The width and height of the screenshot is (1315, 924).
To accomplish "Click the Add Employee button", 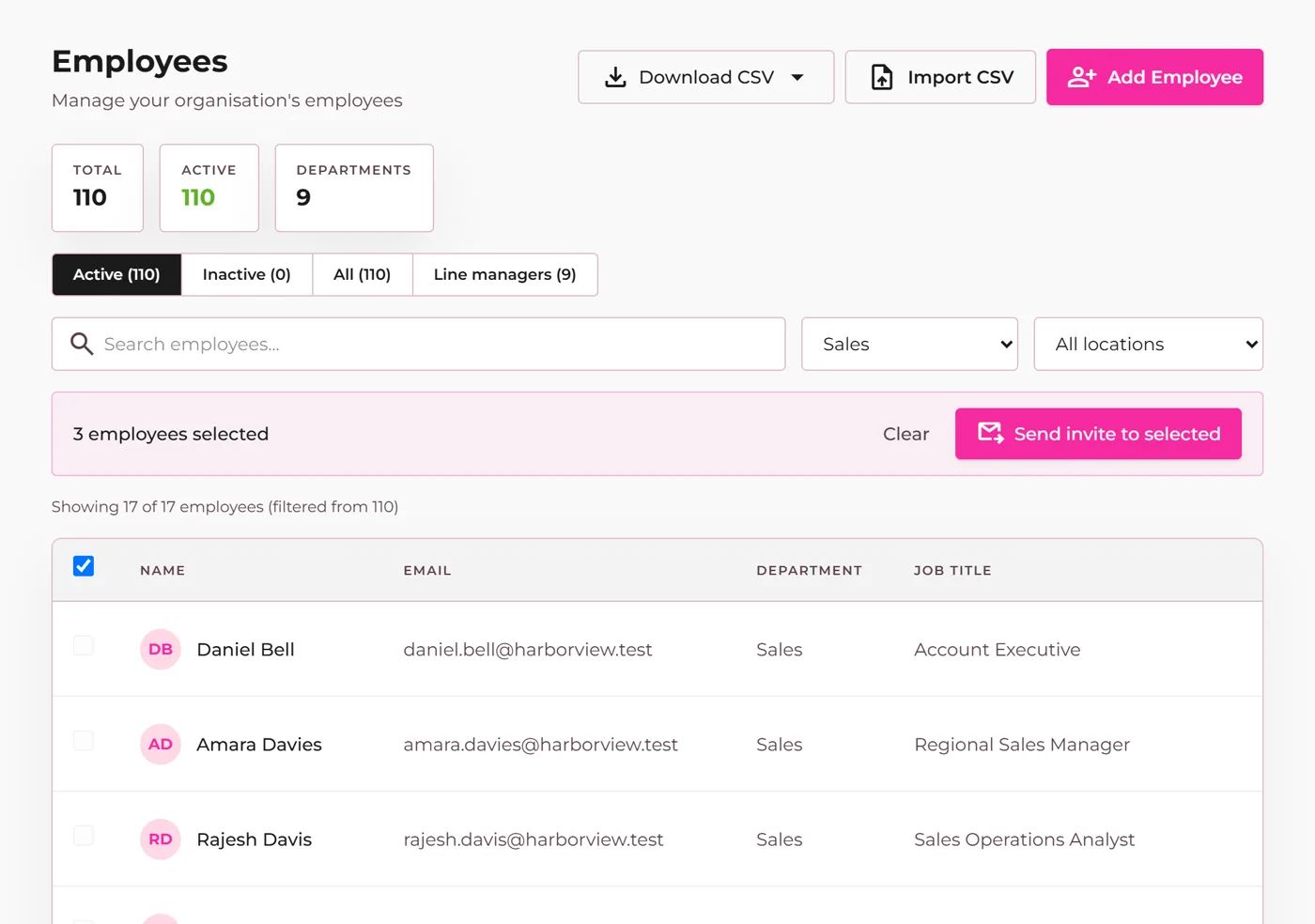I will click(x=1154, y=77).
